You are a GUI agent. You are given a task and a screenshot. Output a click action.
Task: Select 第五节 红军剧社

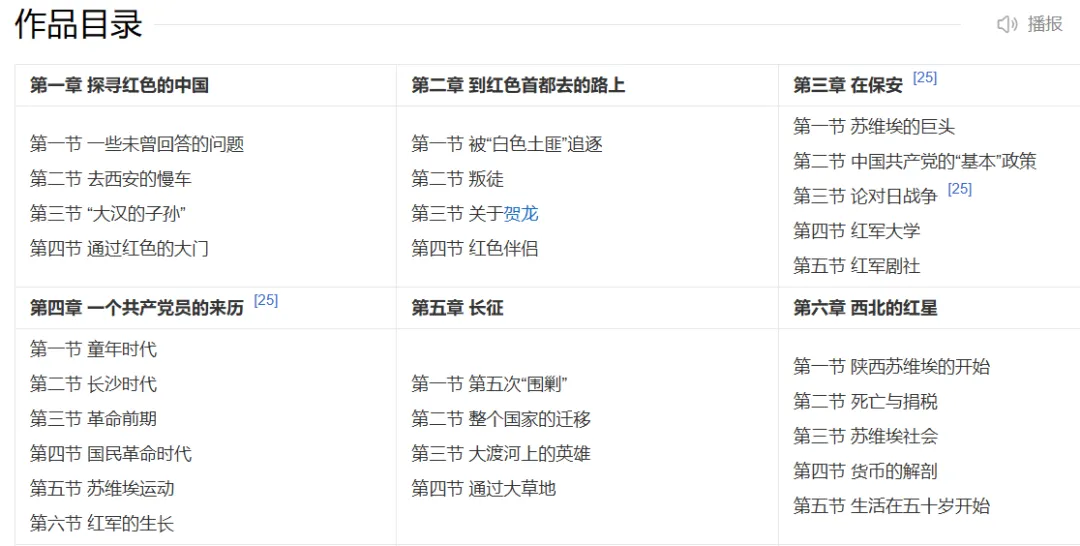click(856, 266)
